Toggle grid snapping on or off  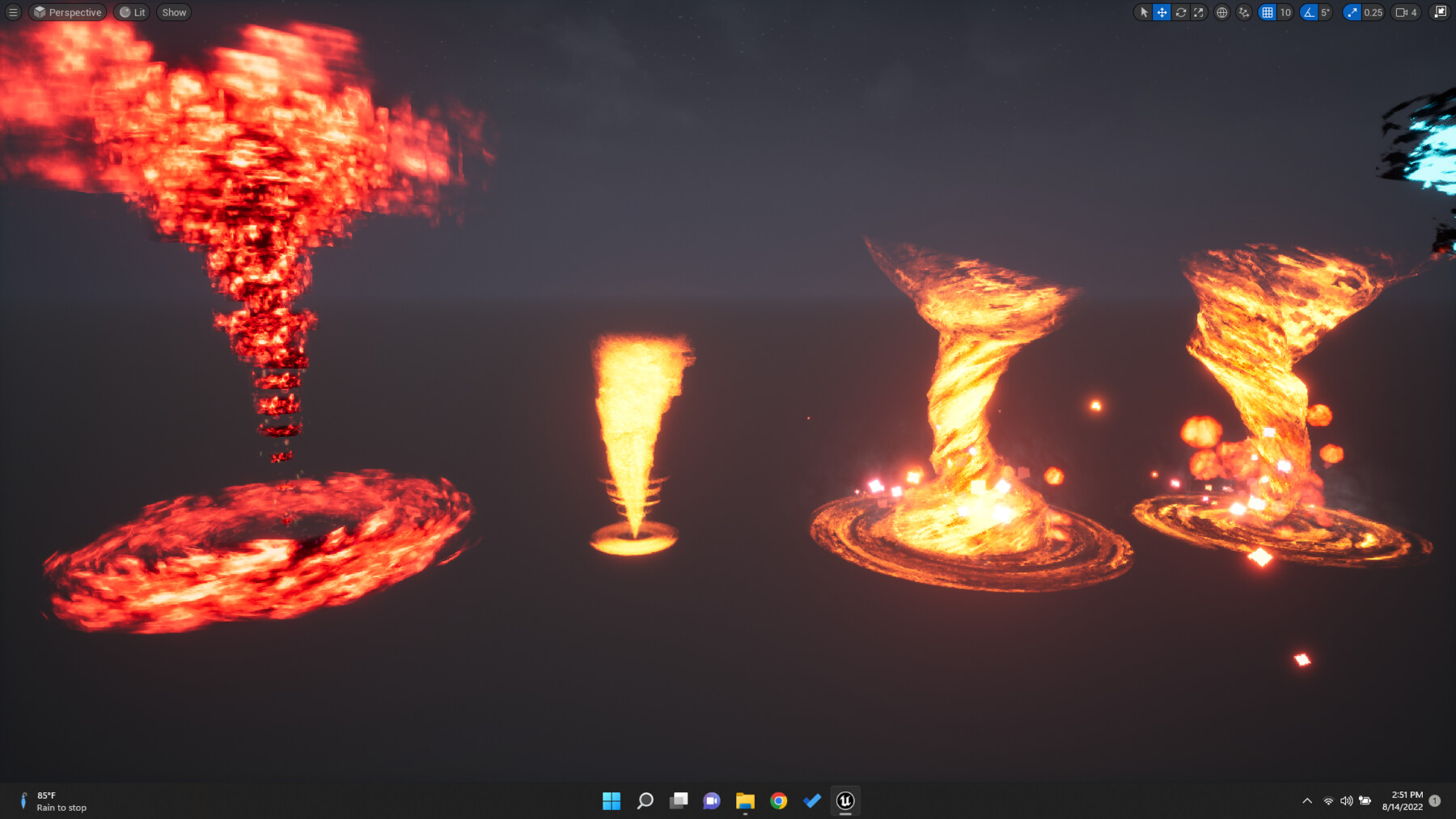[1267, 12]
